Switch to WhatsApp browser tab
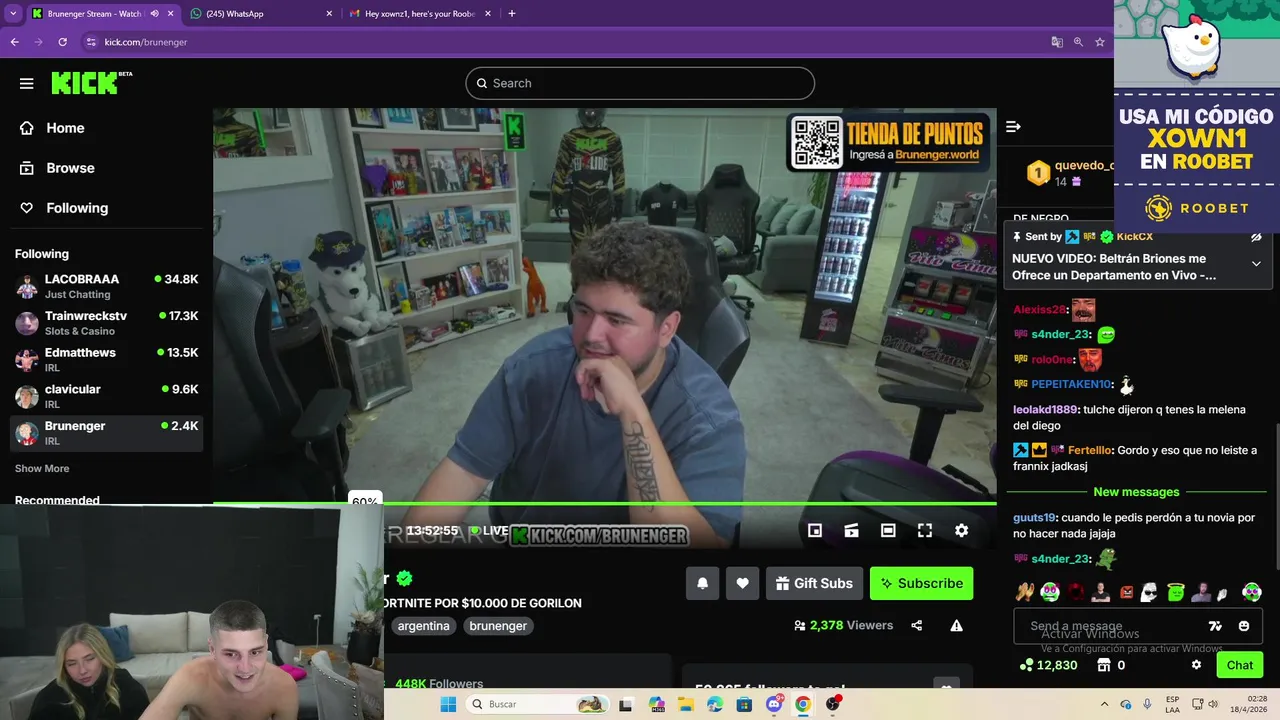 262,14
